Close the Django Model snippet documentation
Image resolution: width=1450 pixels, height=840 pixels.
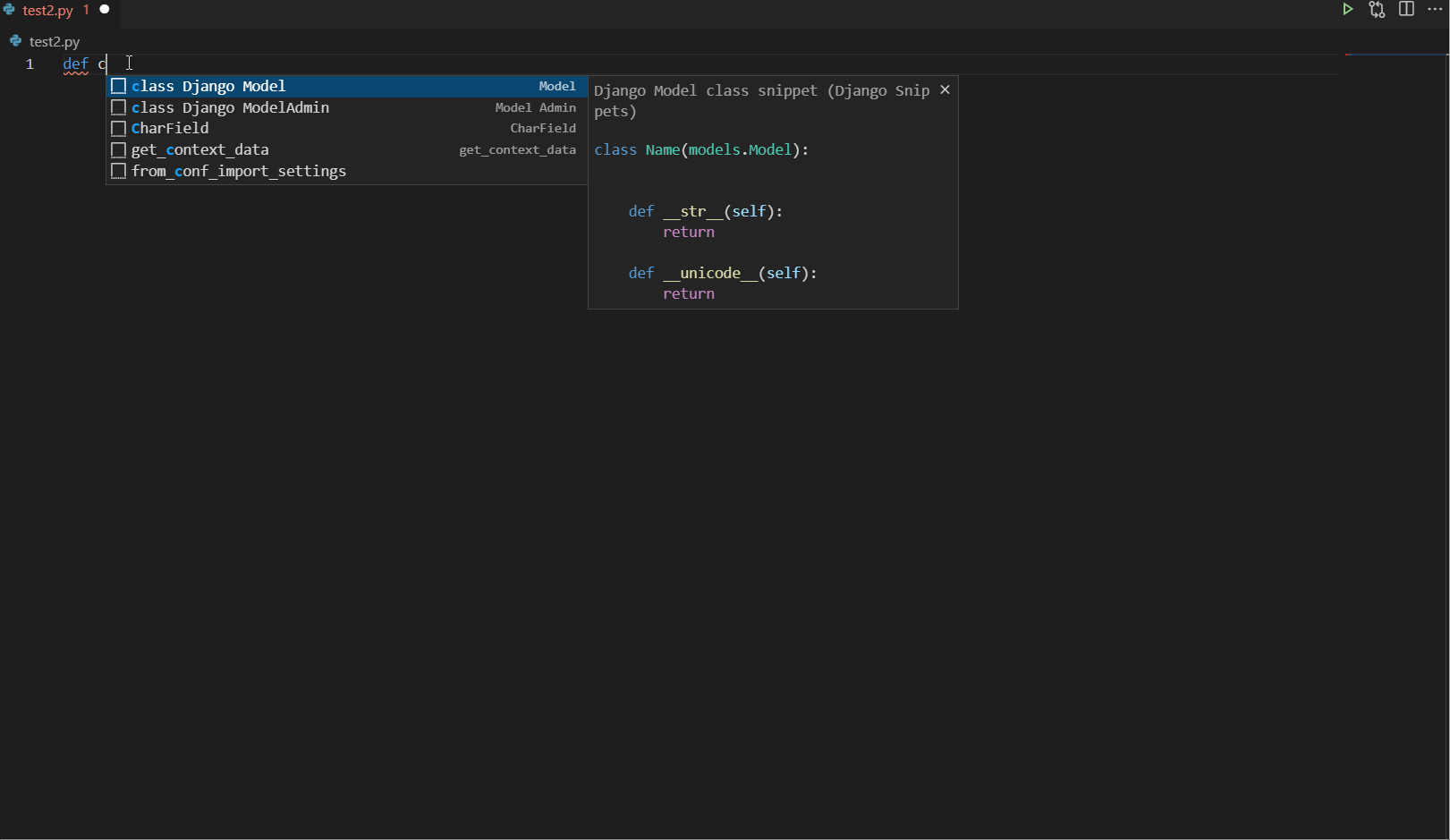point(945,89)
